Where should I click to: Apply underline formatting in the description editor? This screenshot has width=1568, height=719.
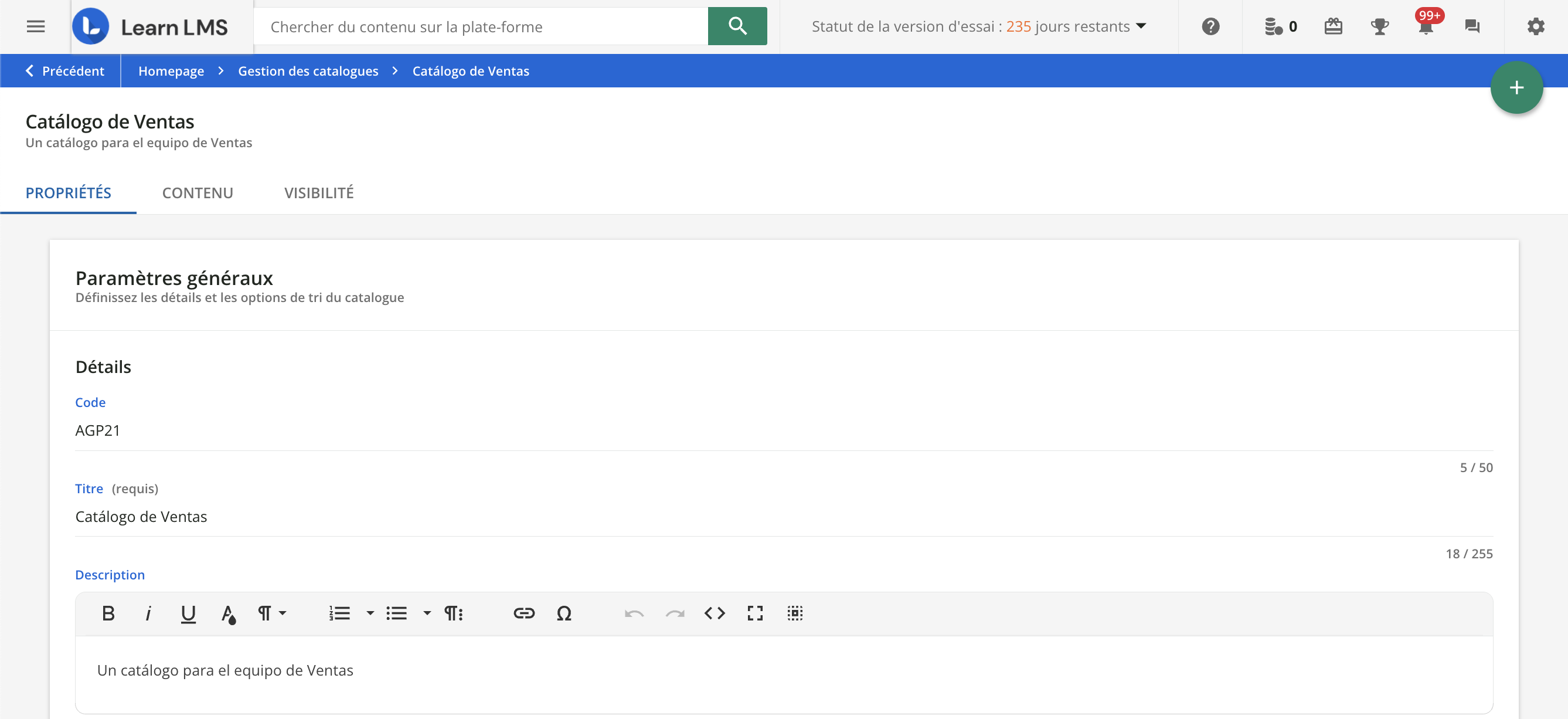(x=188, y=613)
